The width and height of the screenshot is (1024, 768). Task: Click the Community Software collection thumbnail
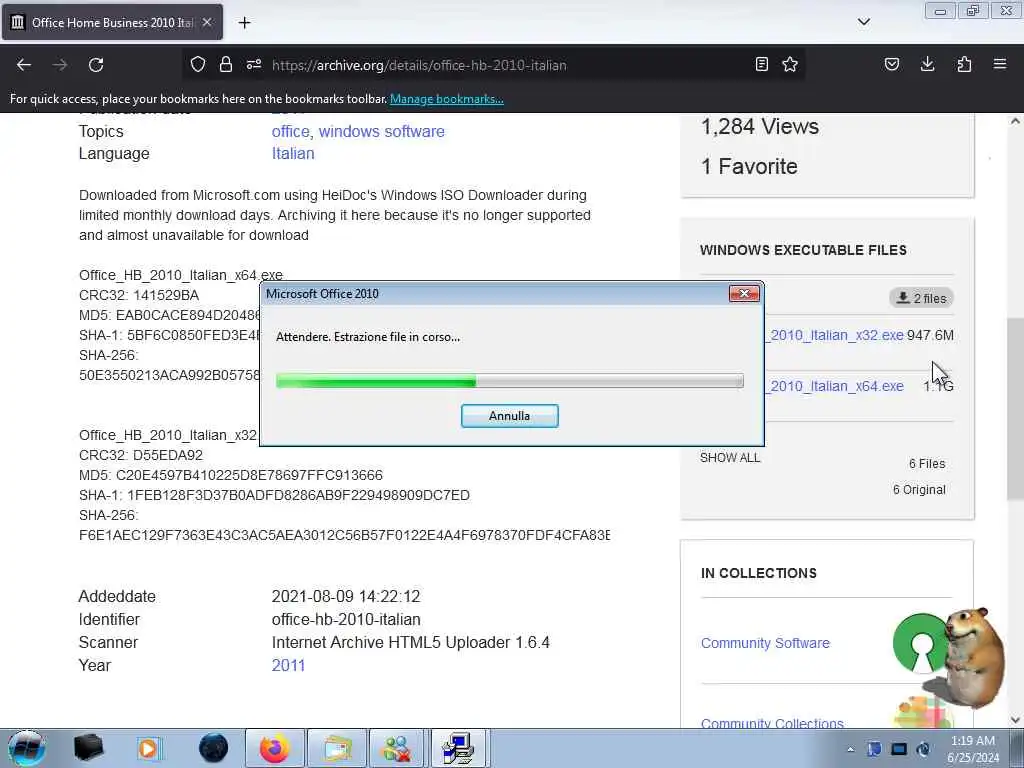[921, 643]
